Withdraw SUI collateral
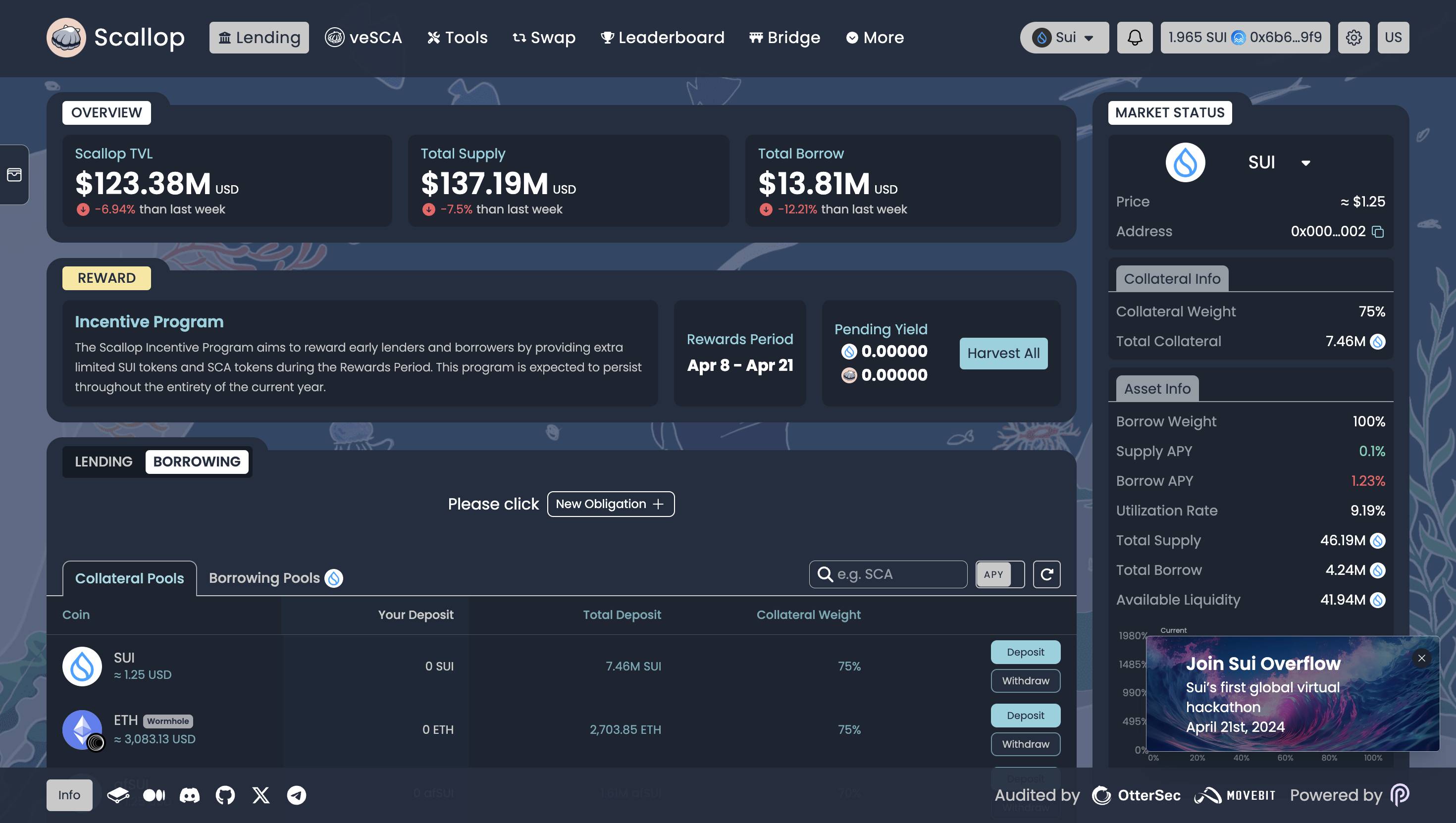The width and height of the screenshot is (1456, 823). point(1025,681)
